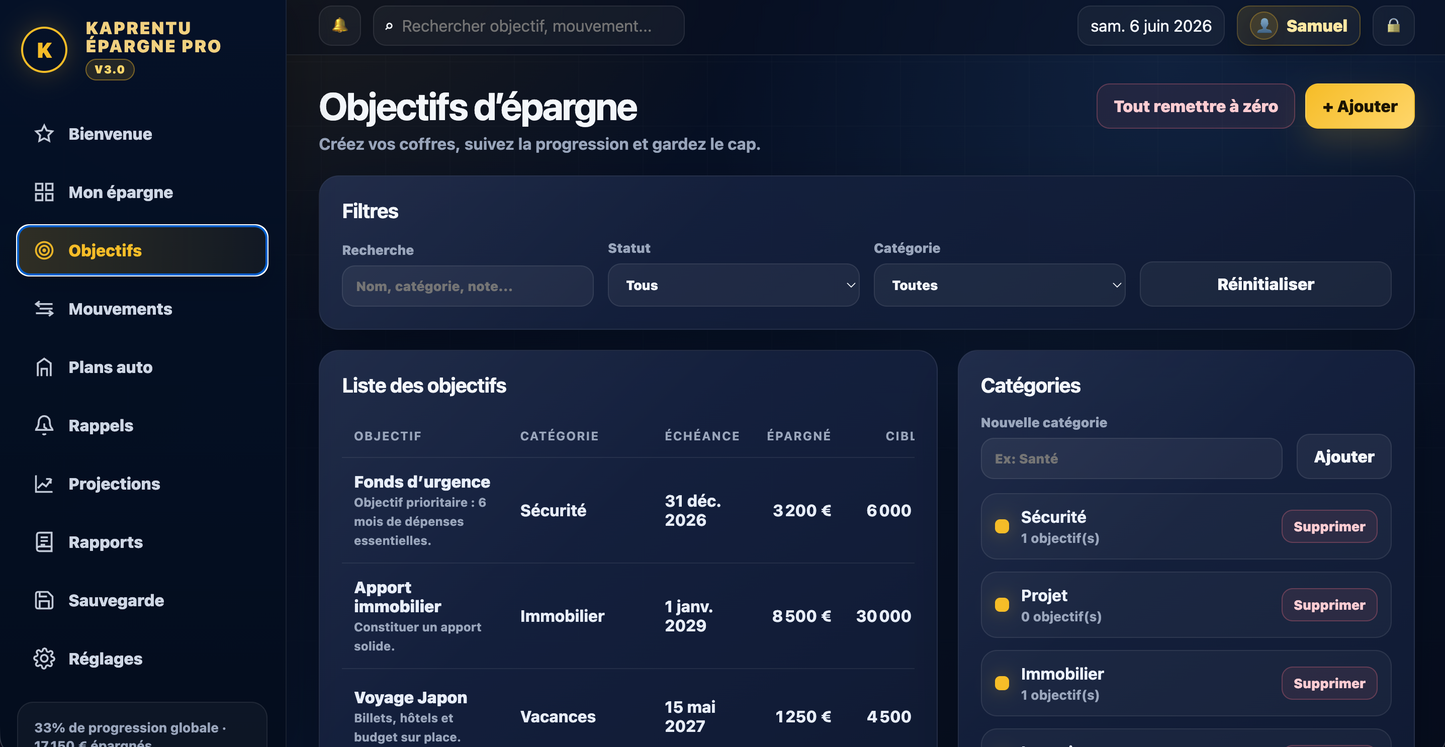This screenshot has width=1445, height=747.
Task: Go to Mon épargne
Action: click(142, 192)
